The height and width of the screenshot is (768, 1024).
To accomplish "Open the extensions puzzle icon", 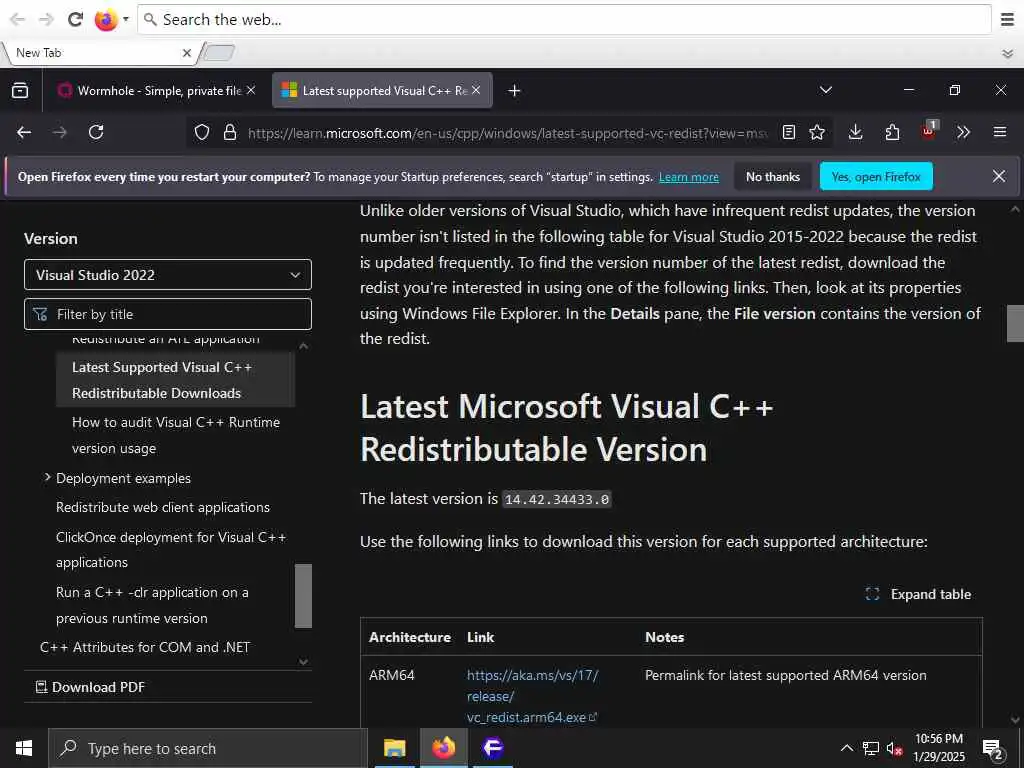I will pos(892,133).
